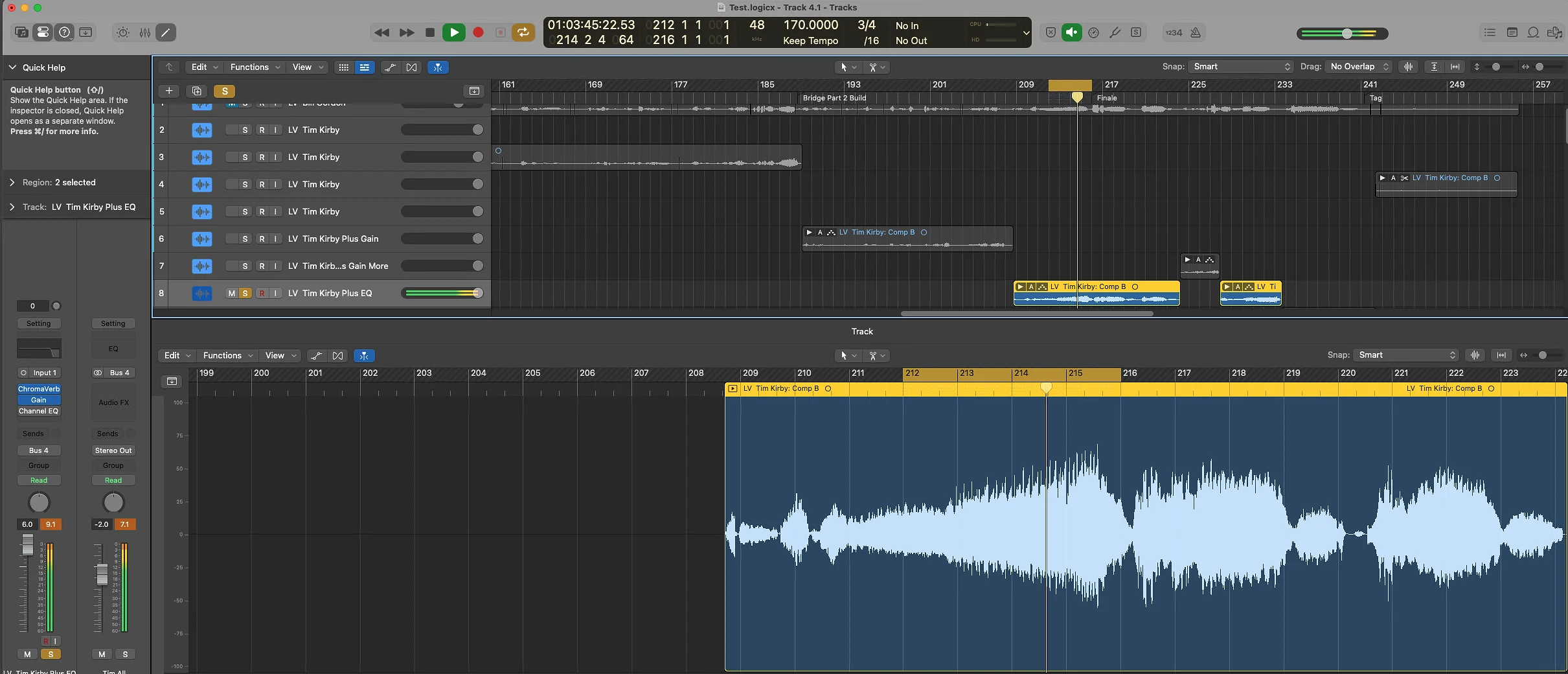
Task: Toggle the Inspector button in control bar
Action: tap(43, 32)
